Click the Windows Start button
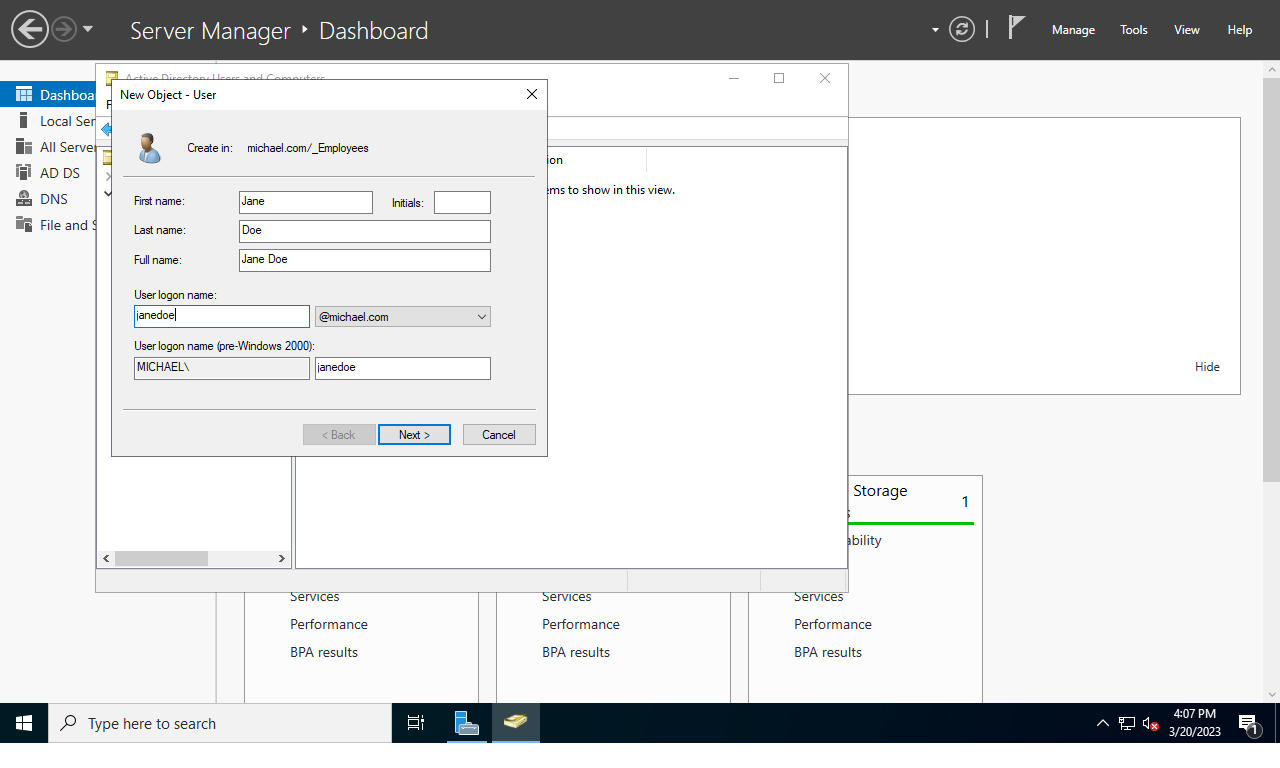The image size is (1280, 768). (x=24, y=723)
